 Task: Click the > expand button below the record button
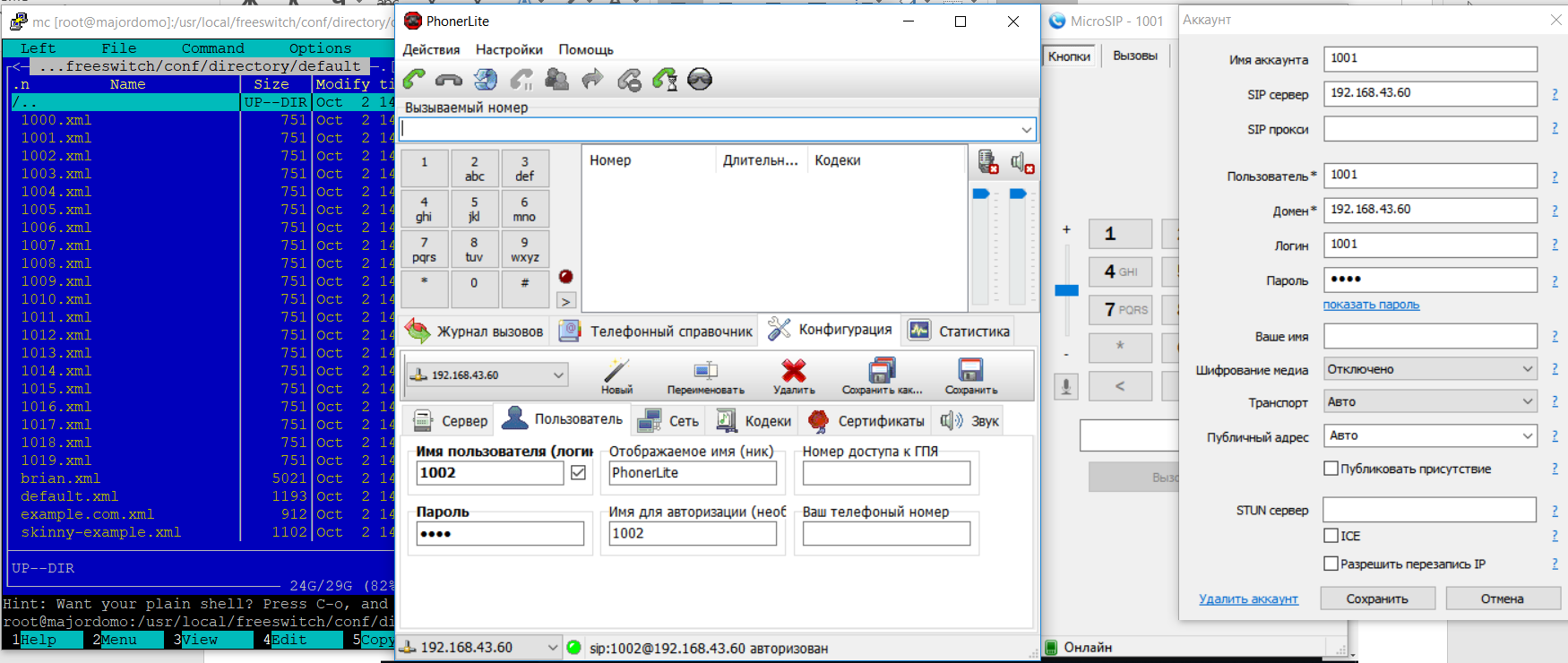565,301
